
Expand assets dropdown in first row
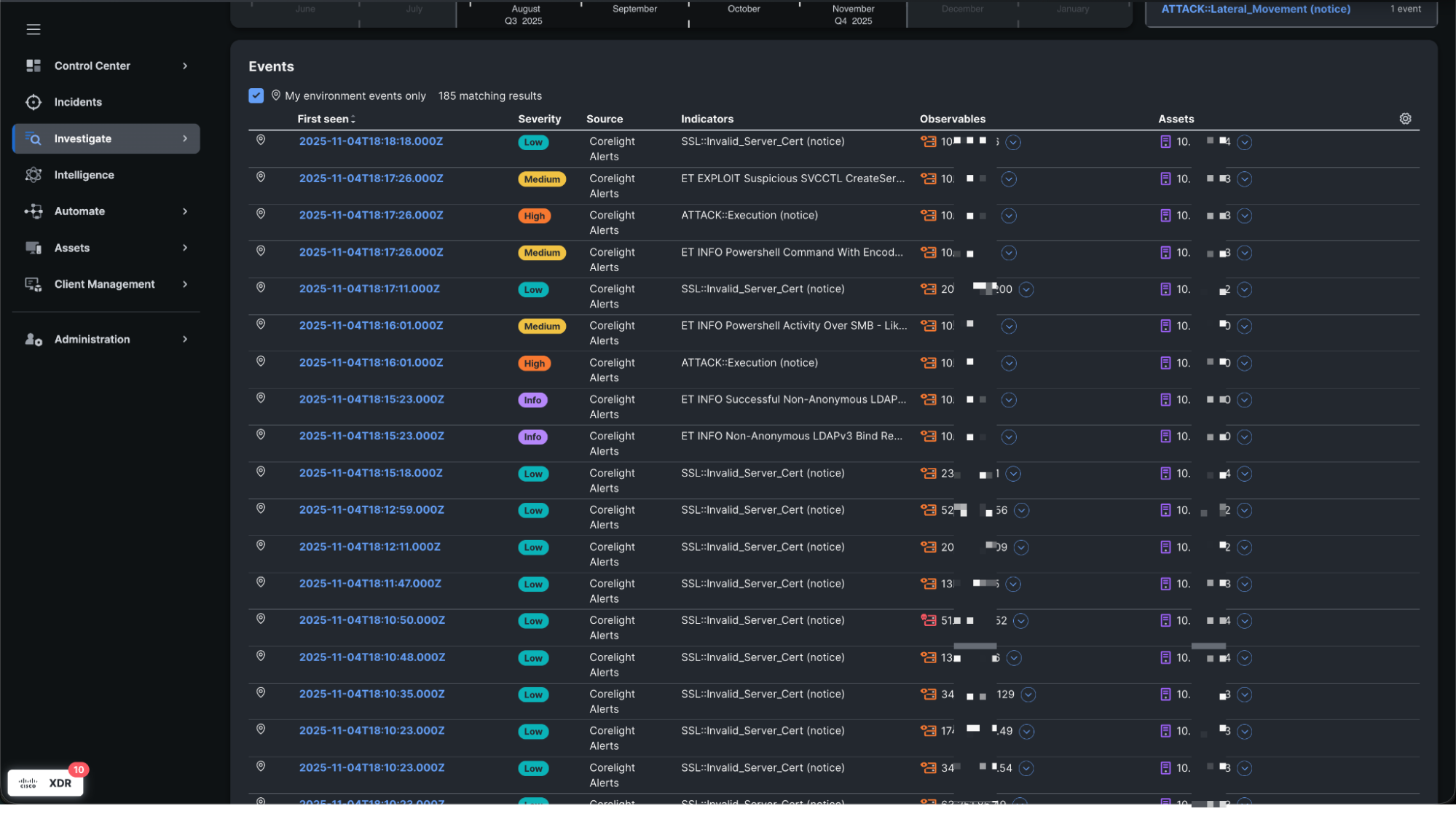tap(1244, 142)
